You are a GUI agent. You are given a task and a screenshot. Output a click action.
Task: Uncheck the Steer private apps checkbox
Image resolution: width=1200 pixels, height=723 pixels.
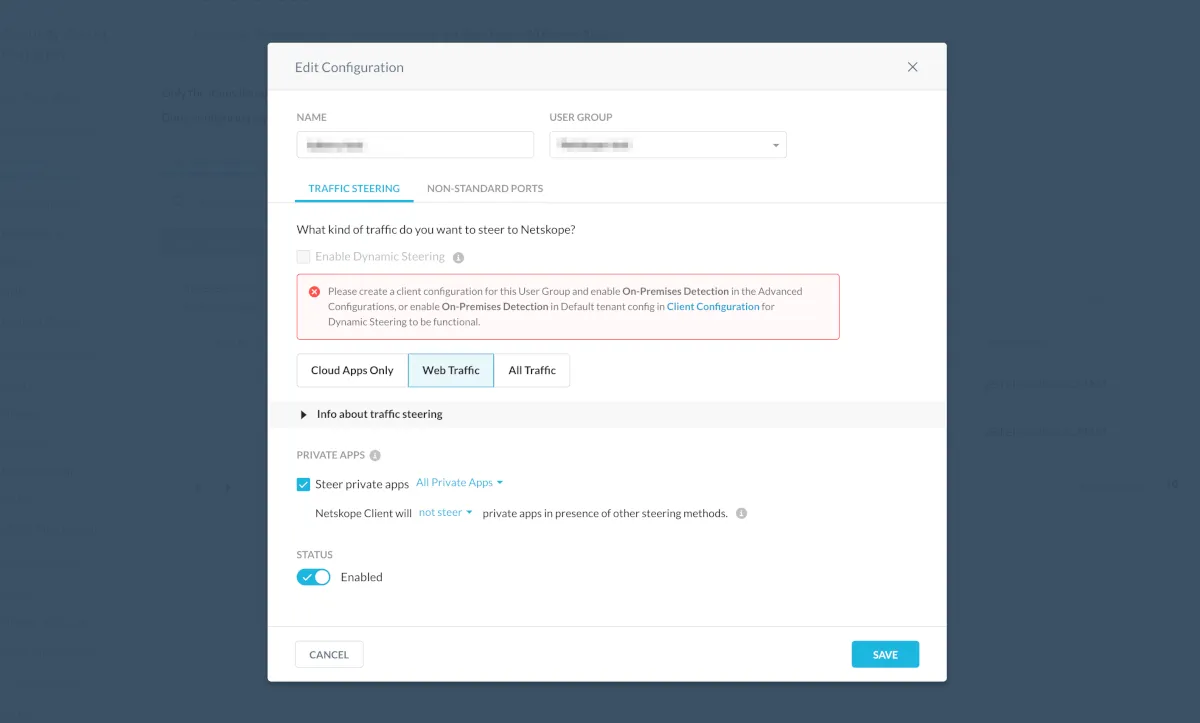(304, 484)
